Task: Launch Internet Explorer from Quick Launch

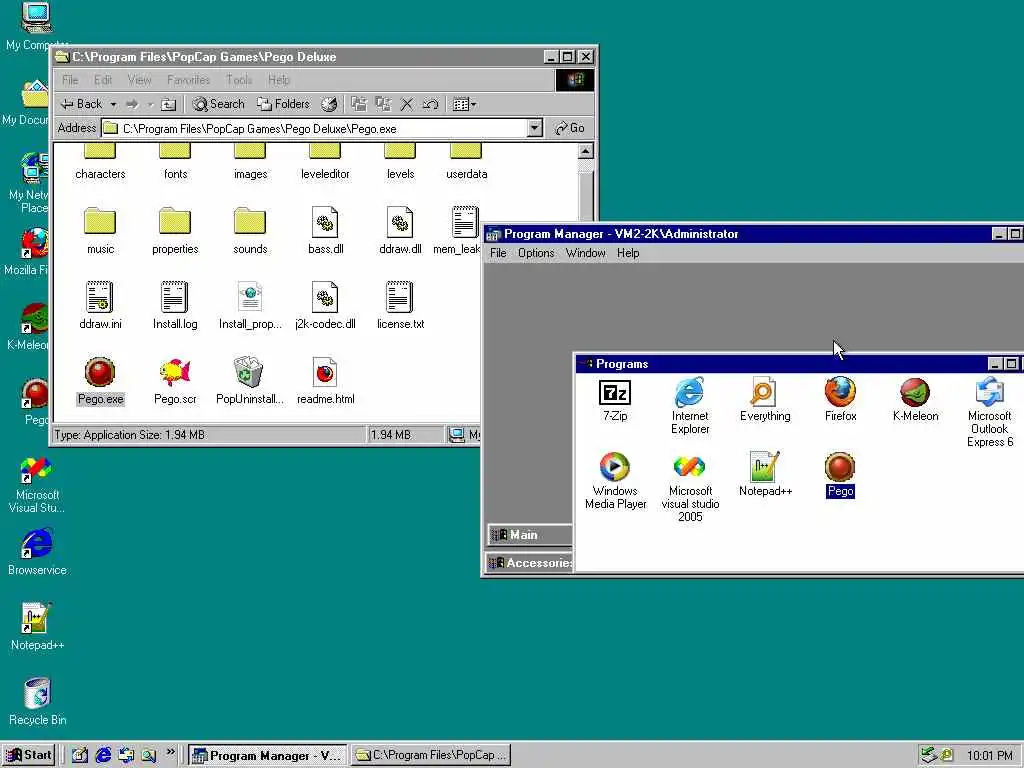Action: pyautogui.click(x=103, y=756)
